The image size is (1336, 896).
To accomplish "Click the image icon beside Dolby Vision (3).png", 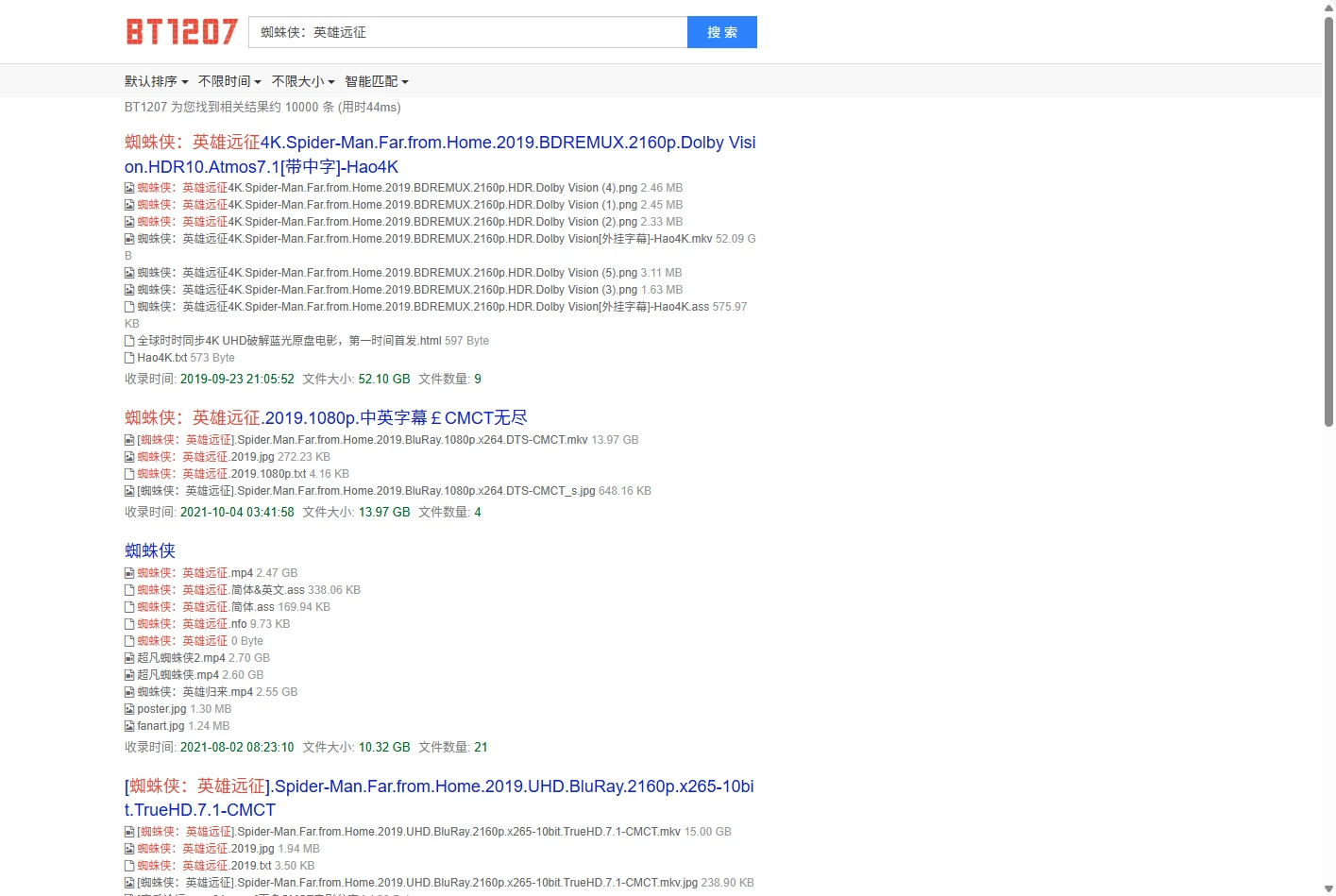I will click(129, 290).
